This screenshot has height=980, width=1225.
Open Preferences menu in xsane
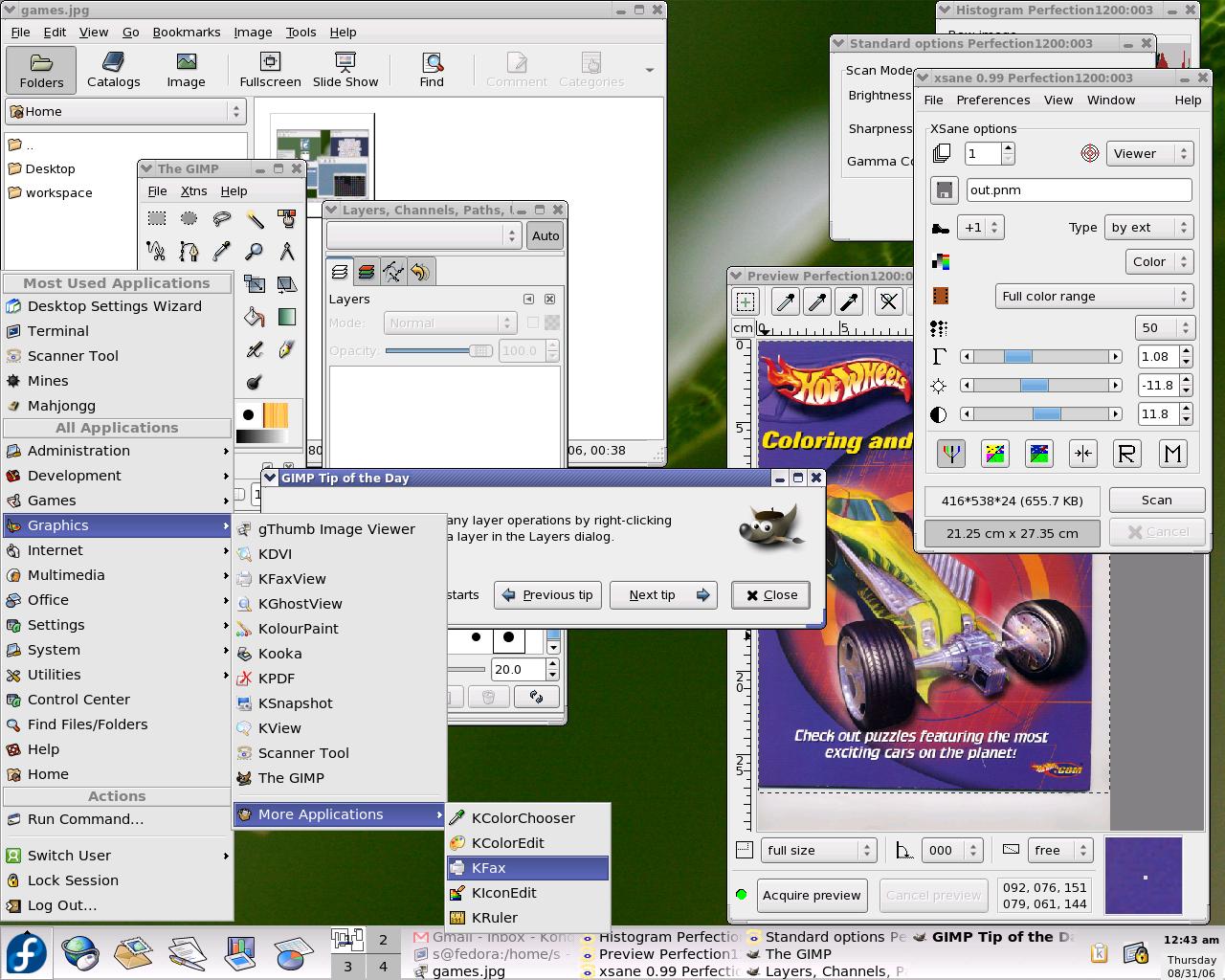coord(993,100)
